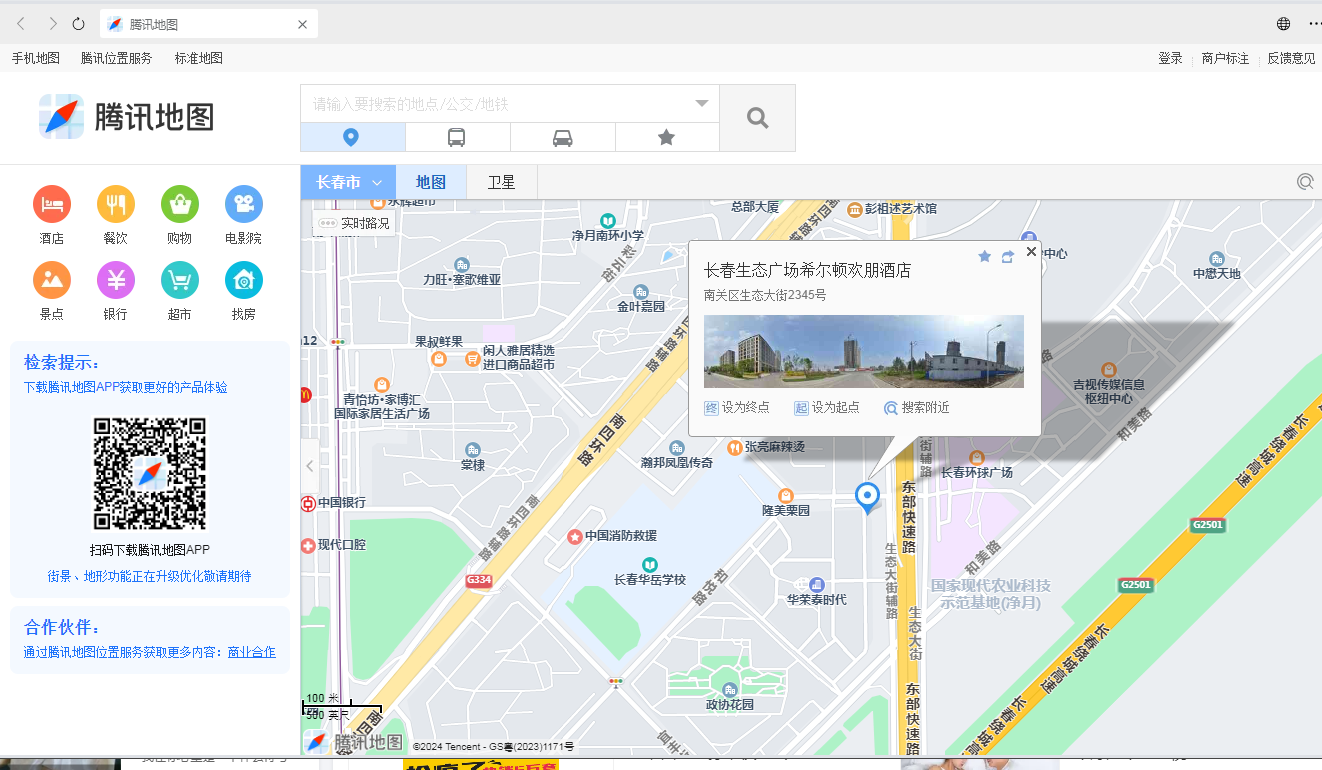Switch to bus route search mode
Screen dimensions: 1322x770
click(457, 137)
